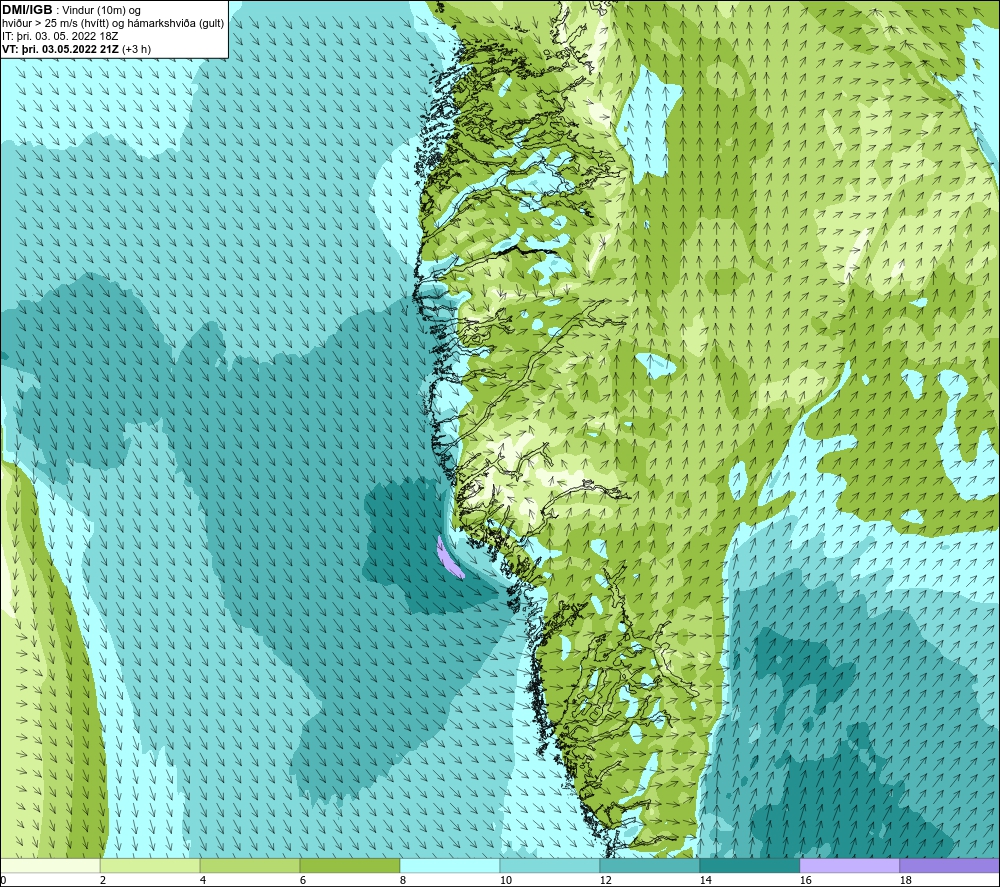1000x887 pixels.
Task: Click the 'VT: þri. 03.05.2022 21Z' valid time line
Action: [77, 49]
